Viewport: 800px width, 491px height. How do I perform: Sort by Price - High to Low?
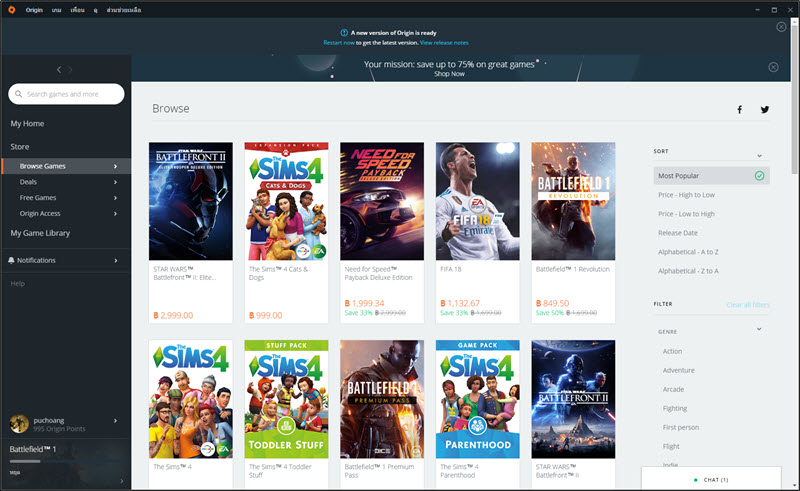coord(686,195)
